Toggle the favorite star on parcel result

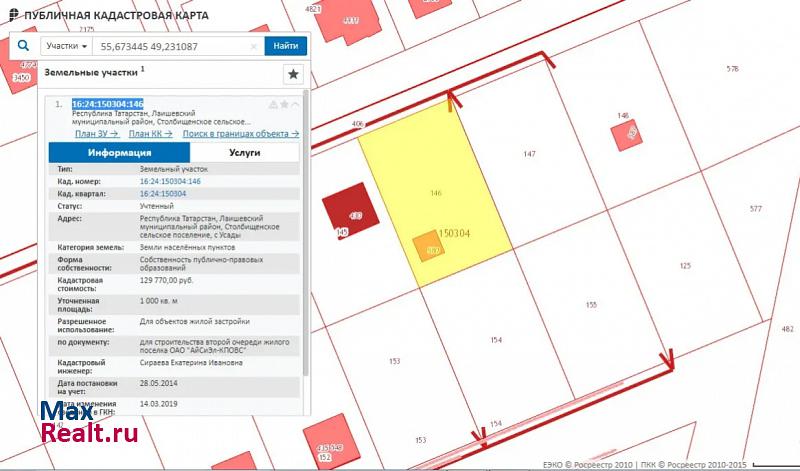pos(284,104)
